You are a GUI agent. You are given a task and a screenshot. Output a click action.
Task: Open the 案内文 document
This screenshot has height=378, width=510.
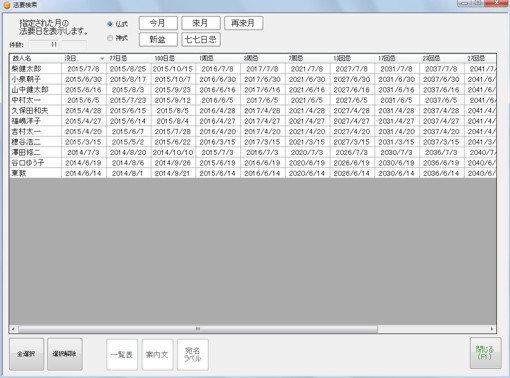[x=157, y=355]
